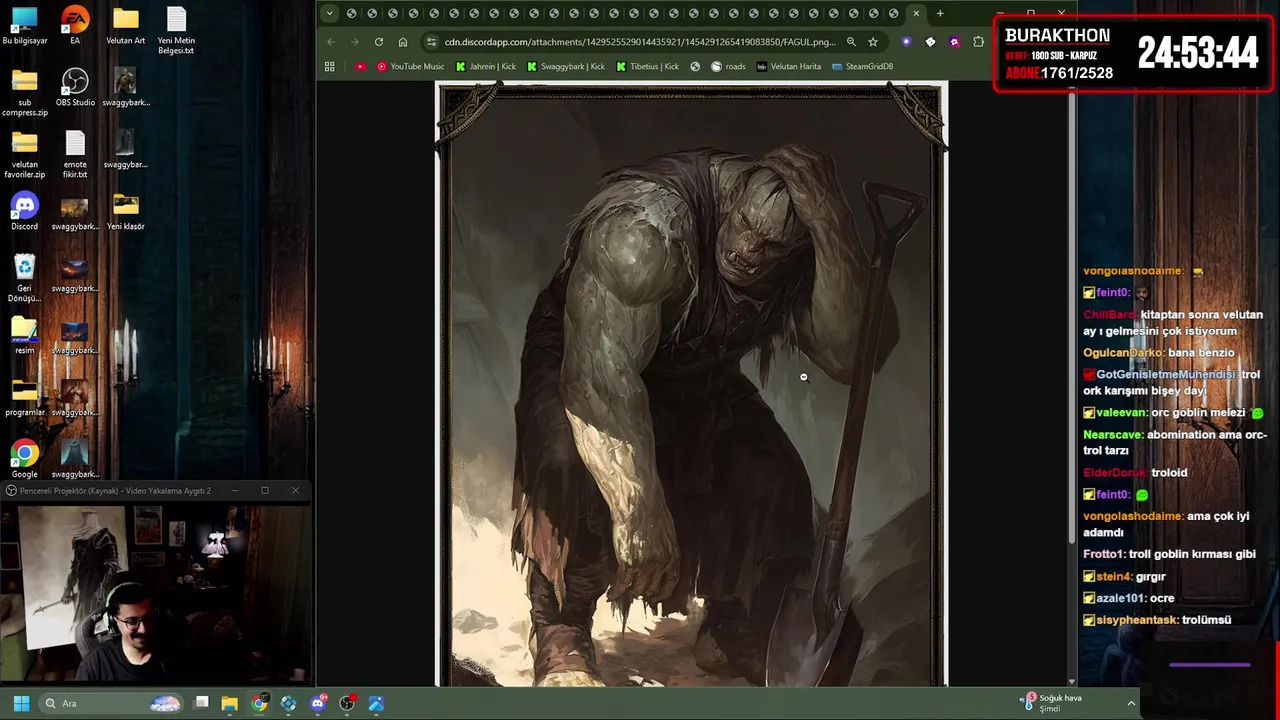Click chat username Frotto1
This screenshot has width=1280, height=720.
click(x=1103, y=554)
